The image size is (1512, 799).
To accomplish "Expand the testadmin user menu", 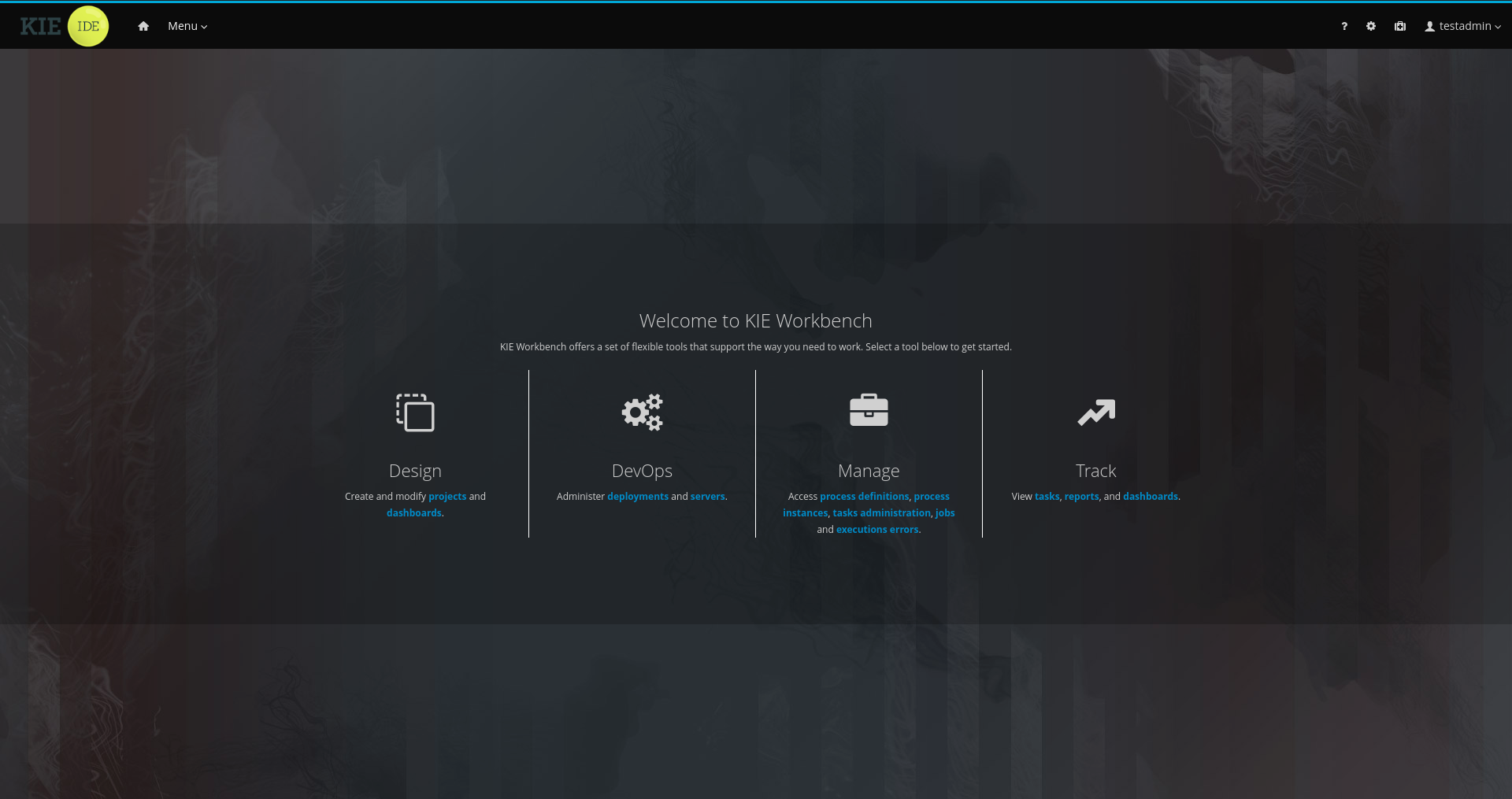I will coord(1463,26).
